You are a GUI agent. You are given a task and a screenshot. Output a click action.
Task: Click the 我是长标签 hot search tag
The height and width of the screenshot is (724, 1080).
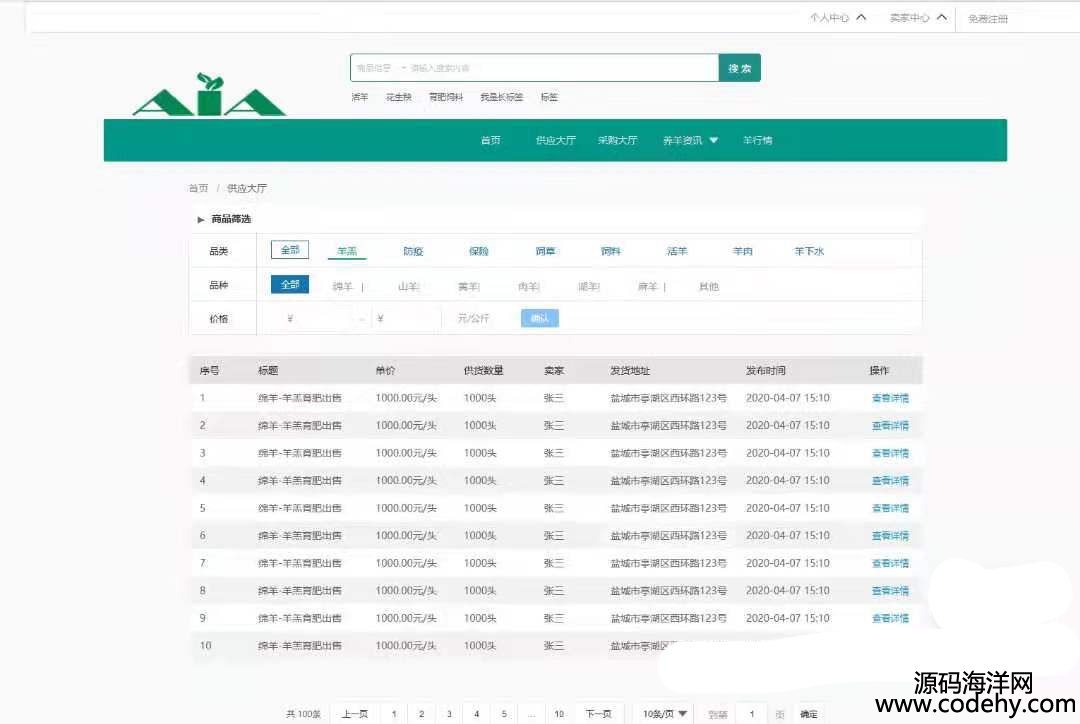[501, 97]
